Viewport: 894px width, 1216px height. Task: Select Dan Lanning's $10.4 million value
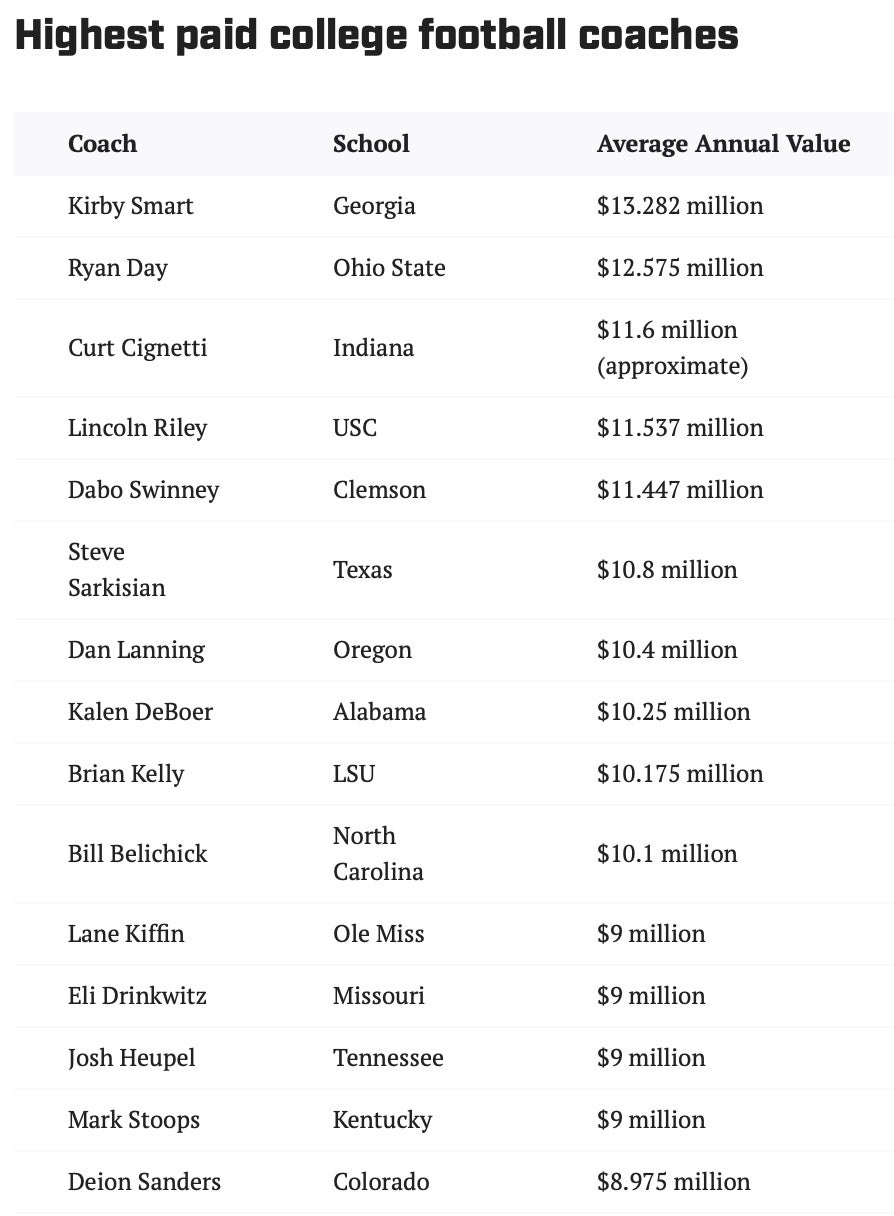pyautogui.click(x=667, y=650)
